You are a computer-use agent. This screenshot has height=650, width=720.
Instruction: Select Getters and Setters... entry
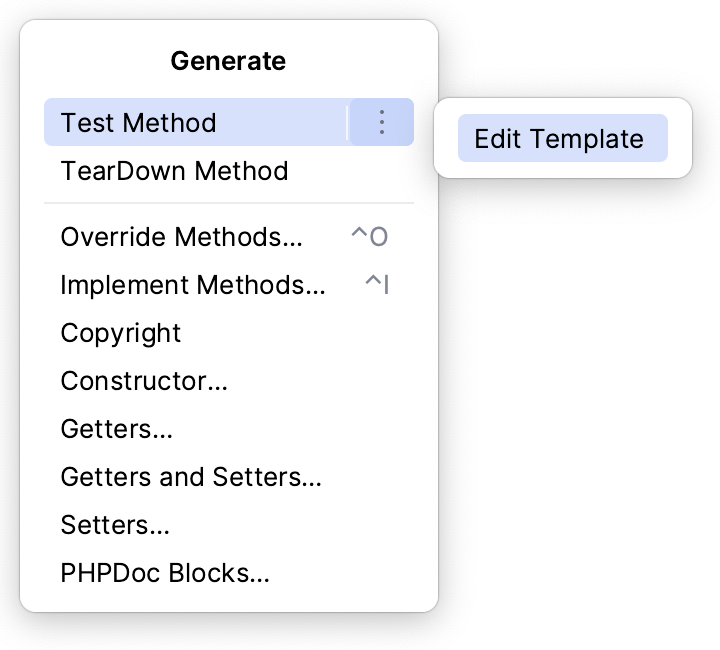(191, 477)
